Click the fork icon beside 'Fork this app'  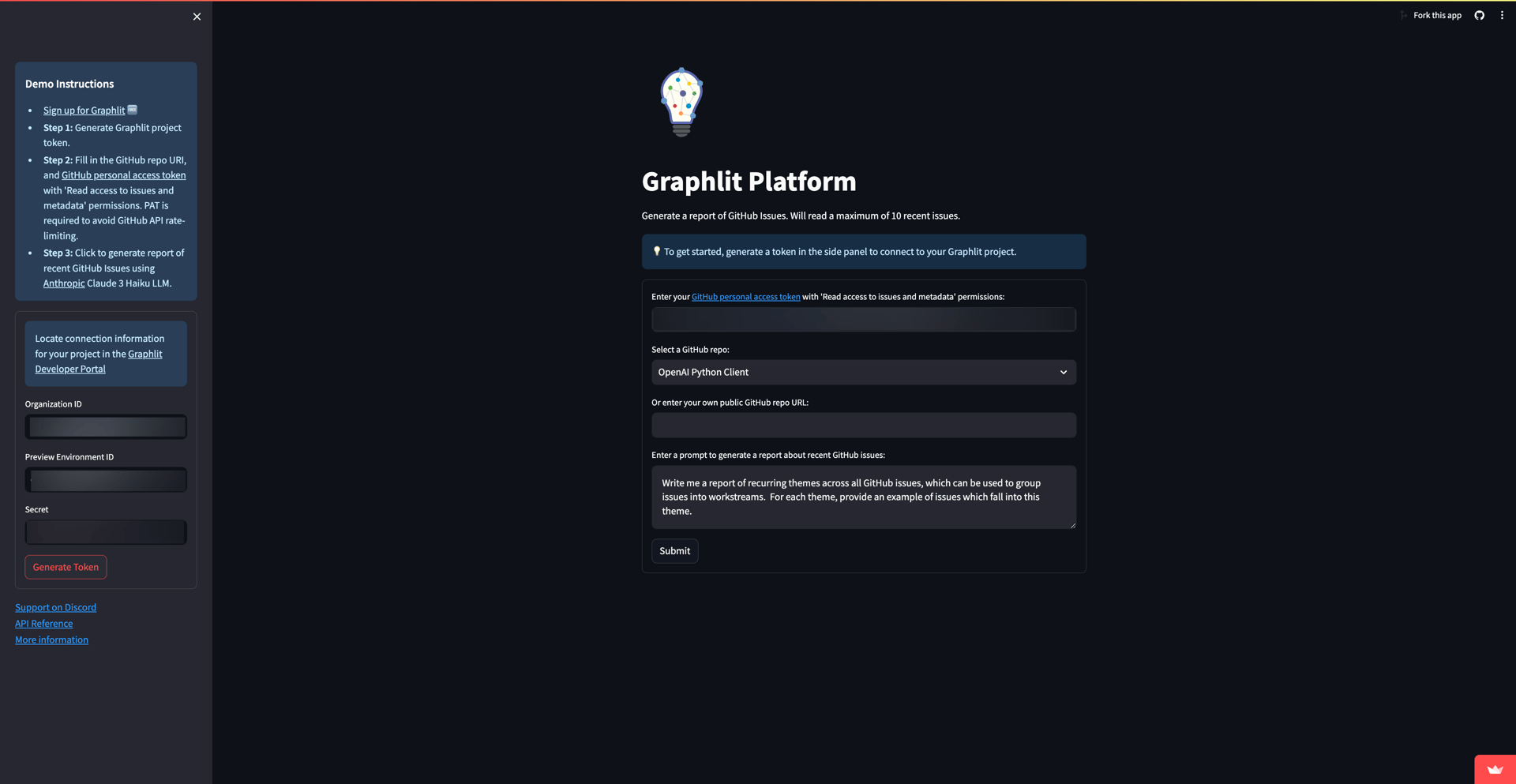tap(1403, 15)
